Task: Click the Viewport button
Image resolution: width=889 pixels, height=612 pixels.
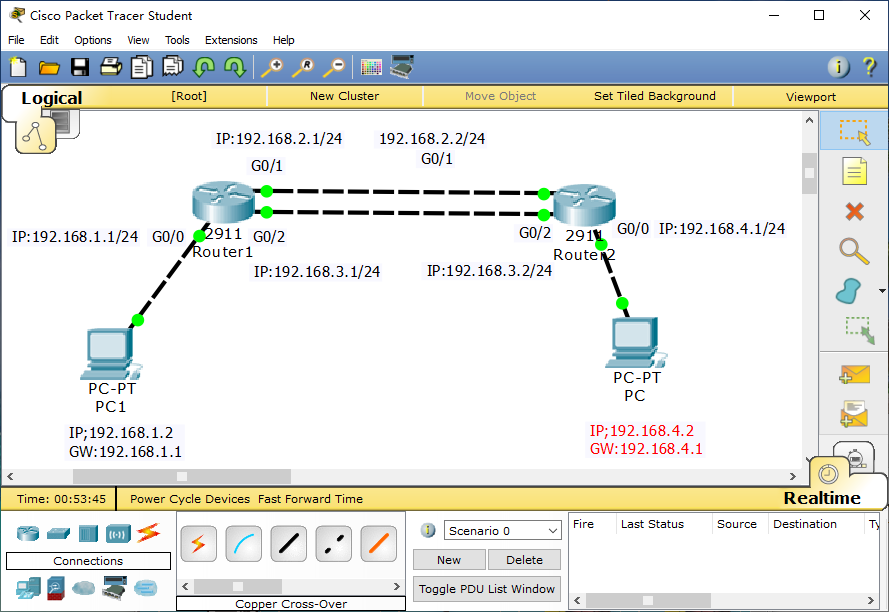Action: 810,97
